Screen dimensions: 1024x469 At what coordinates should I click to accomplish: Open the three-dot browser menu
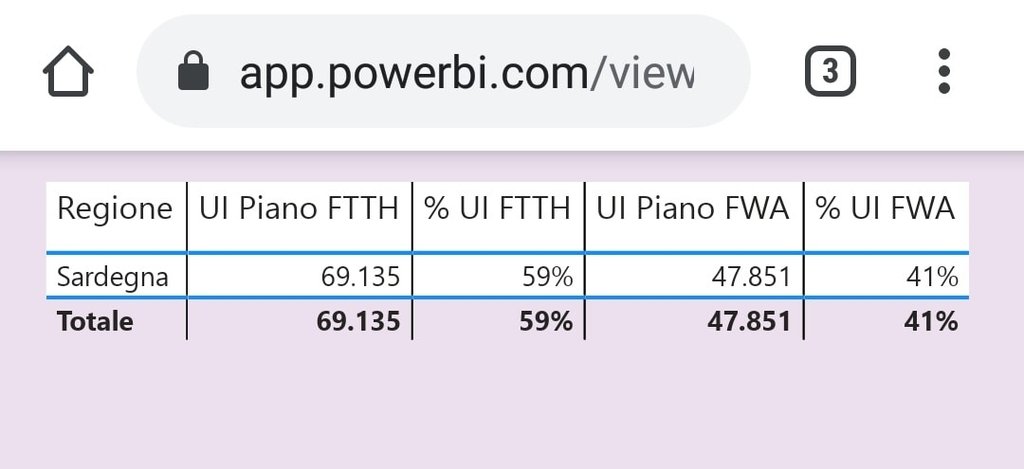click(944, 72)
